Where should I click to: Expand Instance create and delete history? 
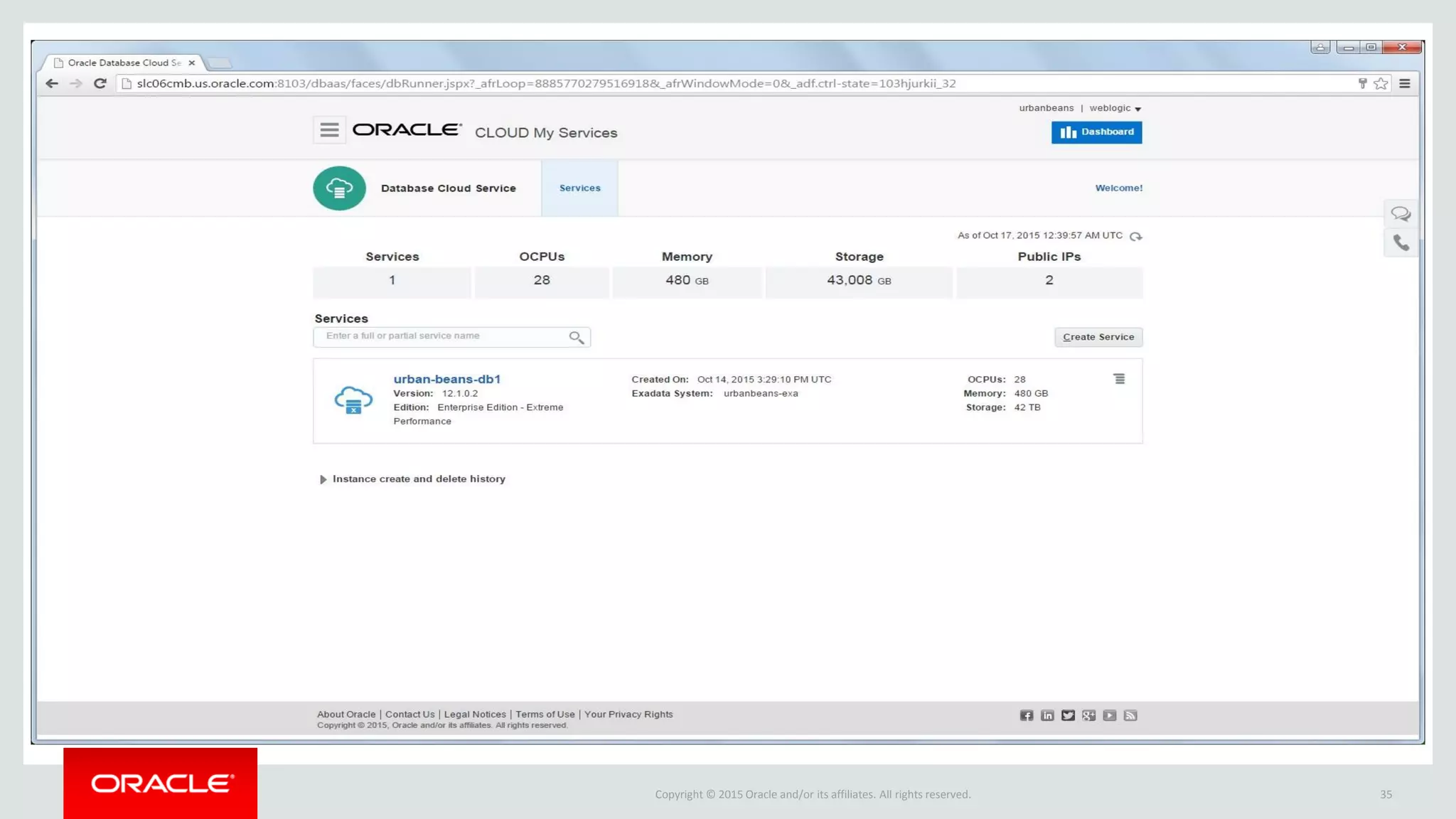(x=323, y=480)
